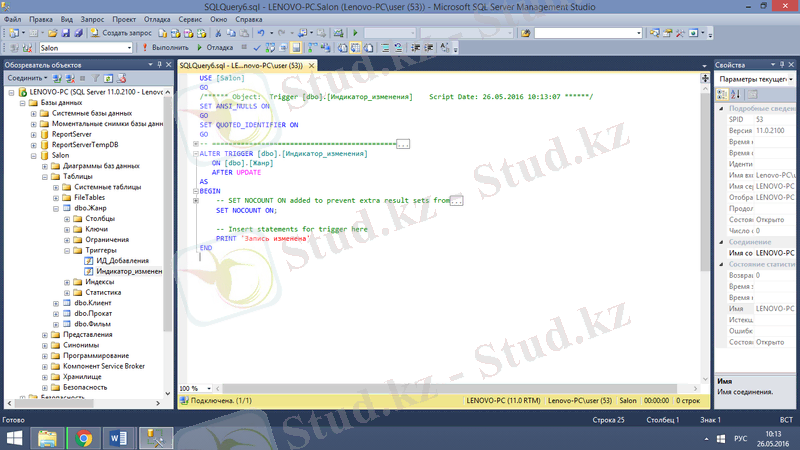Click the Open File folder toolbar icon
The image size is (800, 450).
coord(53,33)
